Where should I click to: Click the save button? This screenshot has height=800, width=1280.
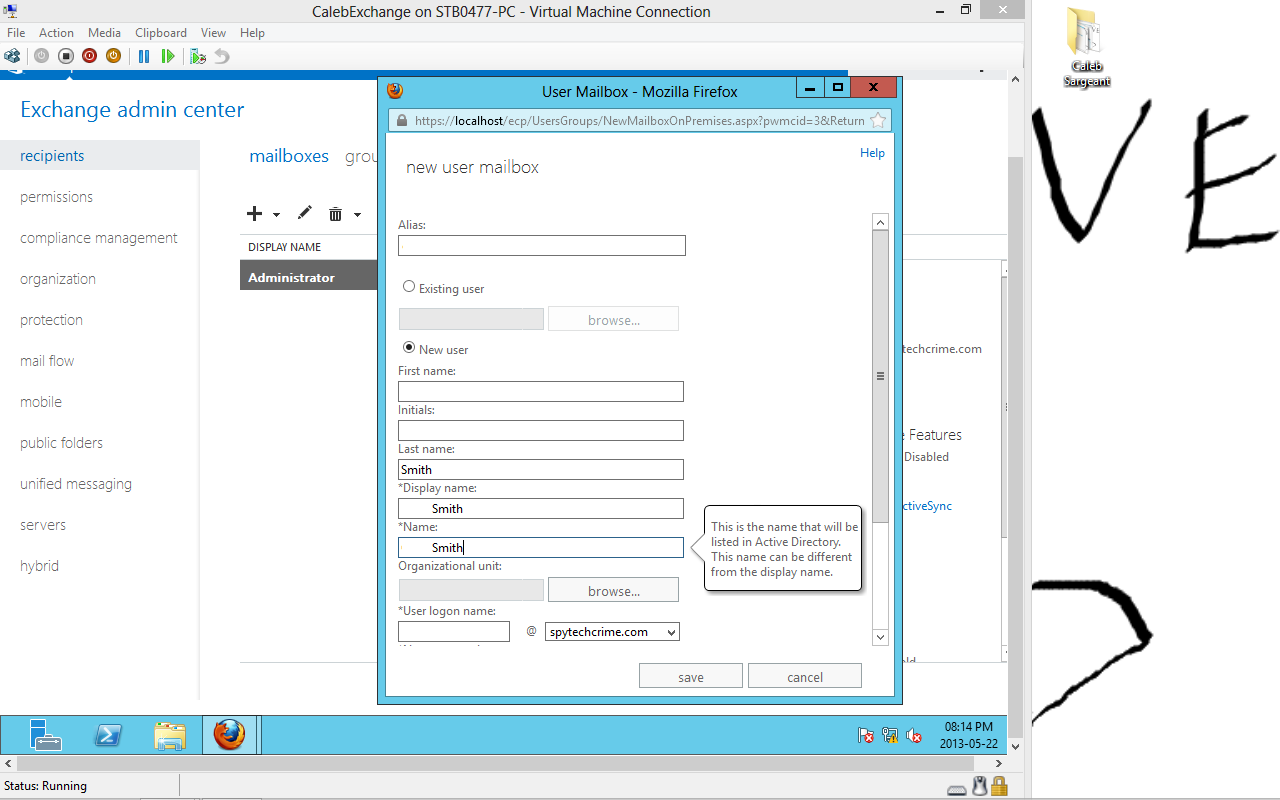click(x=691, y=676)
